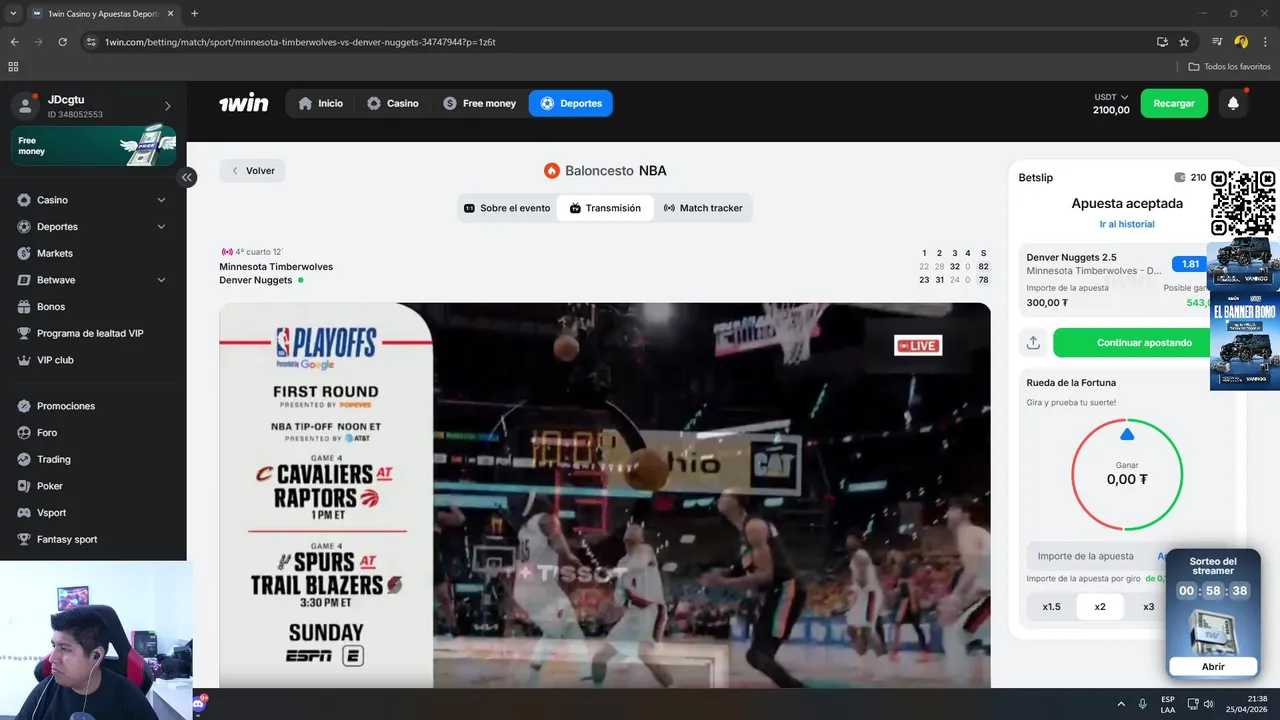1280x720 pixels.
Task: Click the green Recargar button
Action: (1174, 103)
